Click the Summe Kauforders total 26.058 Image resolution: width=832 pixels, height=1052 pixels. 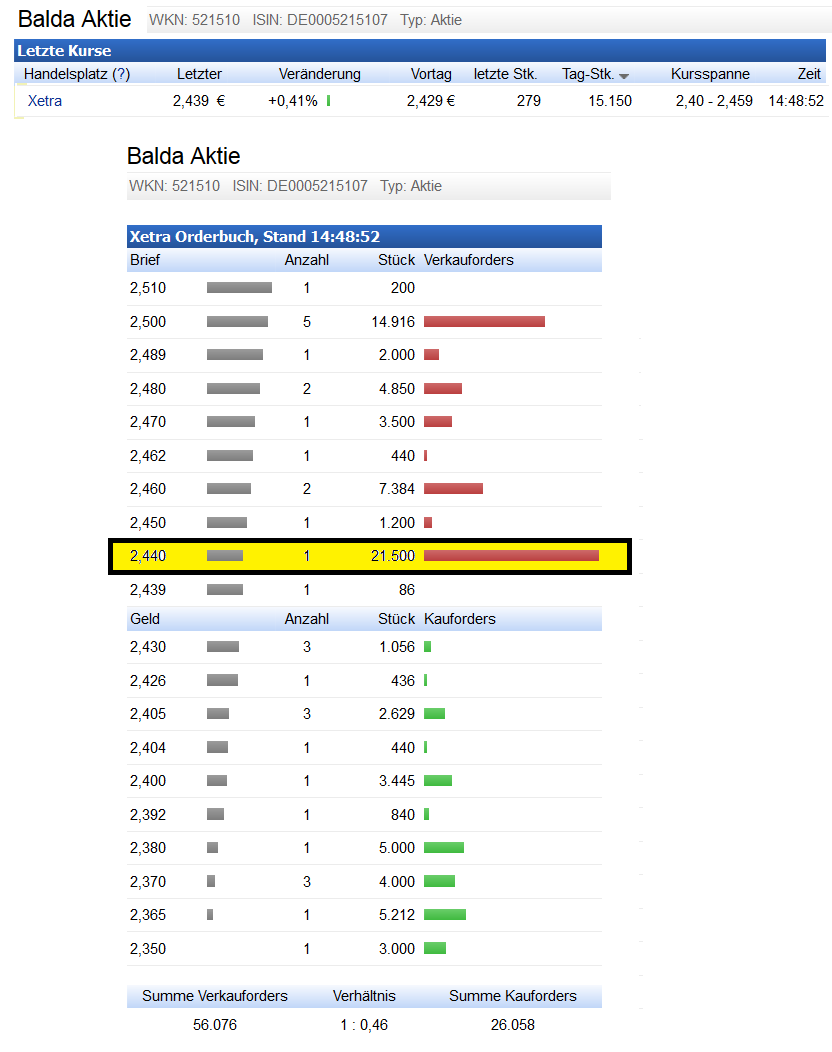513,1025
